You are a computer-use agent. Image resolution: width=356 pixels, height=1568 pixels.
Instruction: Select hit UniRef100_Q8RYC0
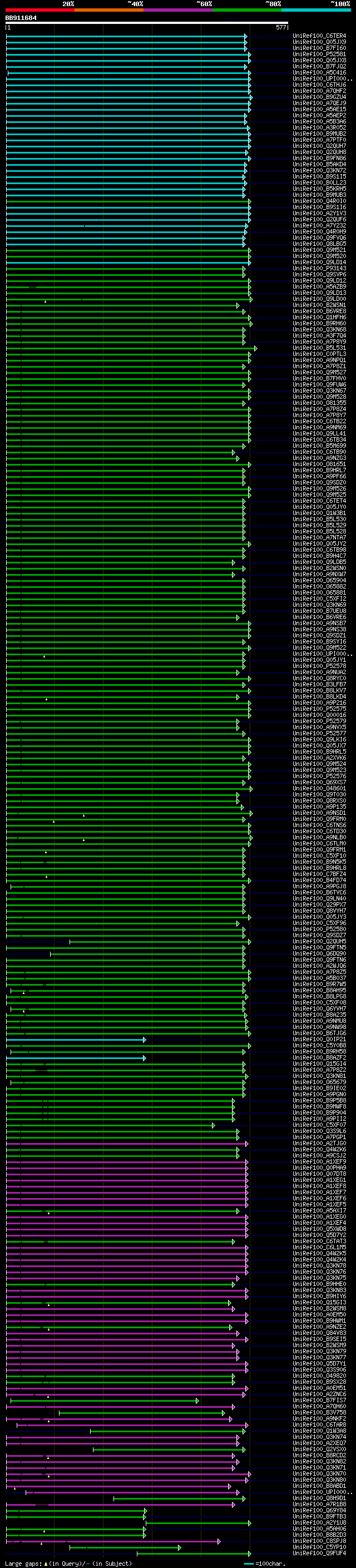319,678
